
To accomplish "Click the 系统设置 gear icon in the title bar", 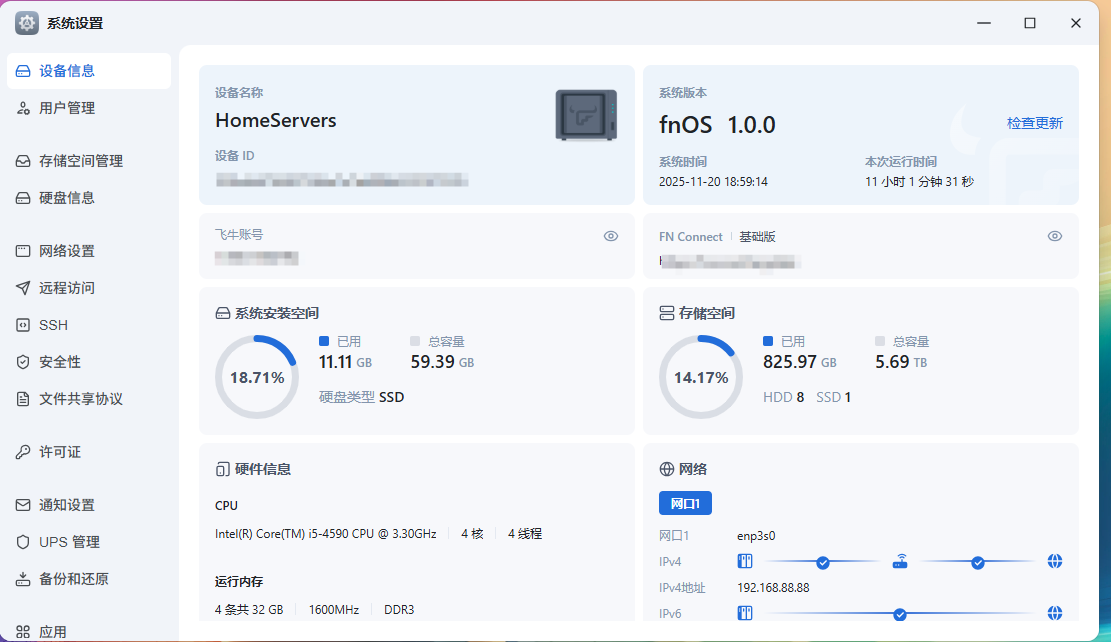I will 27,23.
